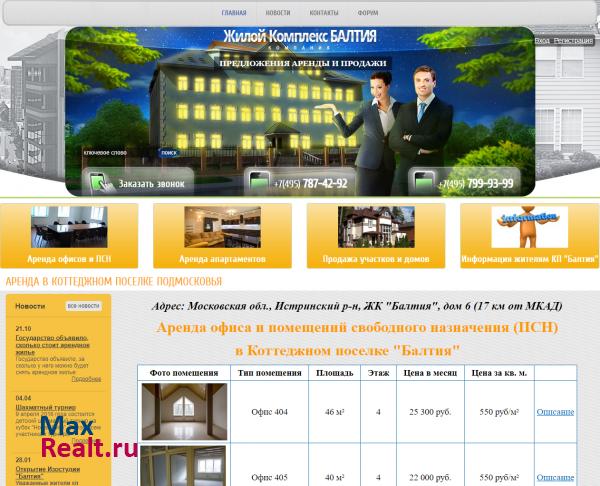
Task: Open the ФОРУМ menu item
Action: [368, 13]
